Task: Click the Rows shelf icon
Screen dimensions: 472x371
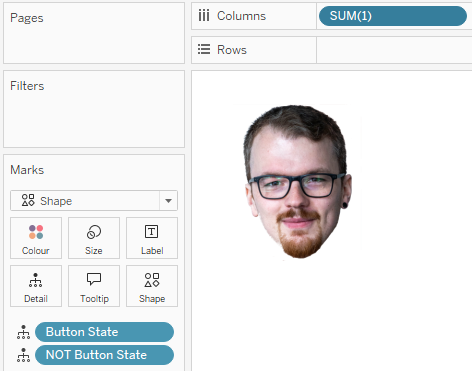Action: click(x=204, y=49)
